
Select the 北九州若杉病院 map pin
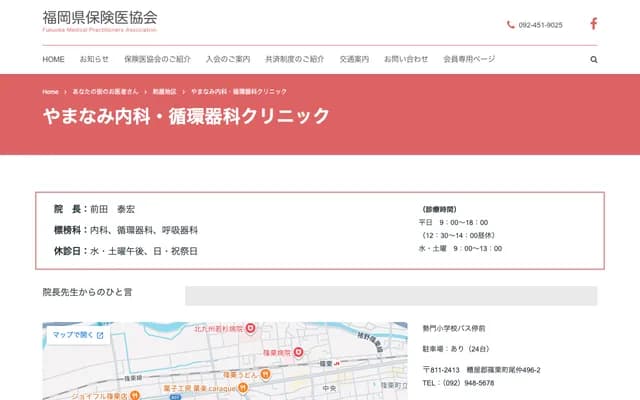(251, 328)
